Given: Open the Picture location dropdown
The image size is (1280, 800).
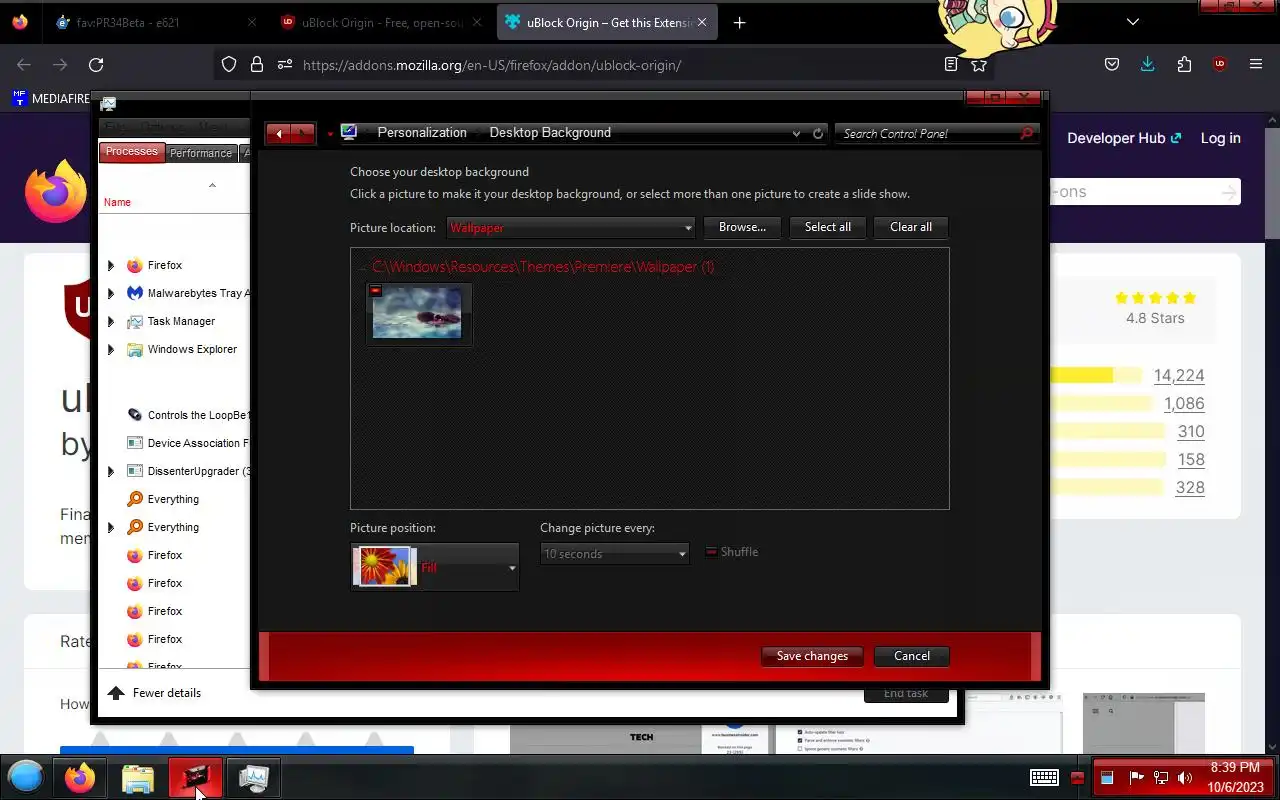Looking at the screenshot, I should point(570,228).
